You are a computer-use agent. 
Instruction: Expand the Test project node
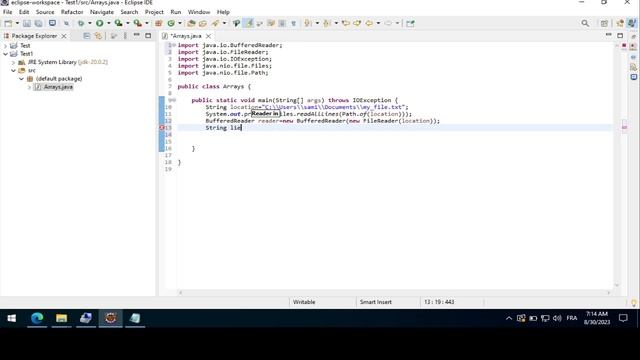(5, 46)
